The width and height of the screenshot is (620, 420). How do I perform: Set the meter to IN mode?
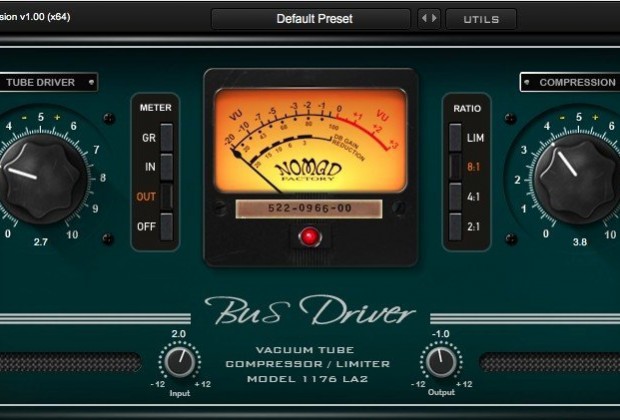click(x=166, y=167)
